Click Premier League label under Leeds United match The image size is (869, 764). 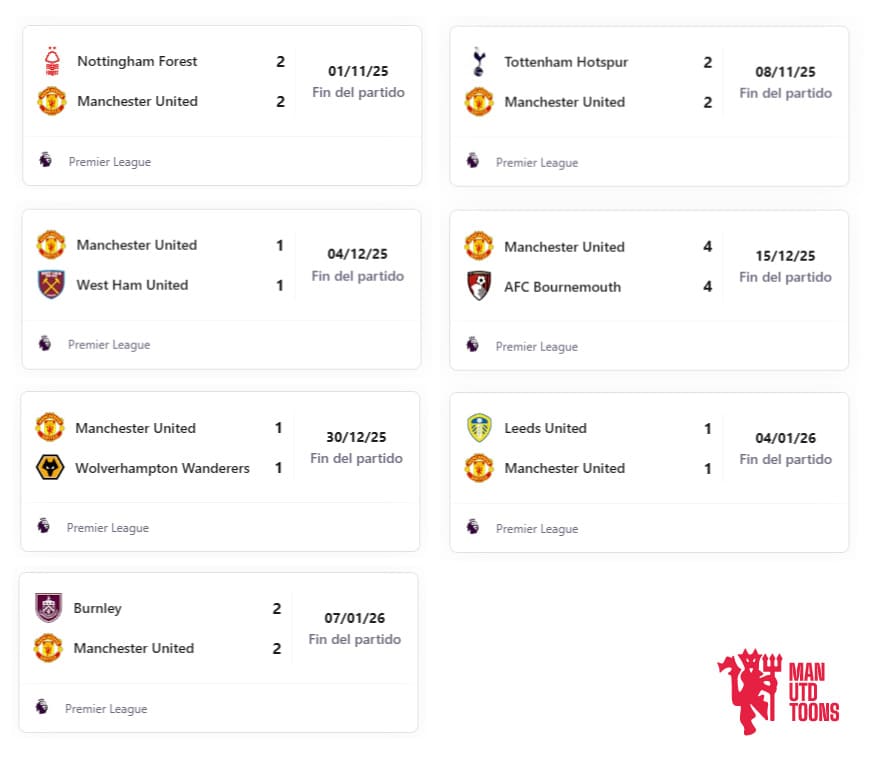[x=537, y=529]
